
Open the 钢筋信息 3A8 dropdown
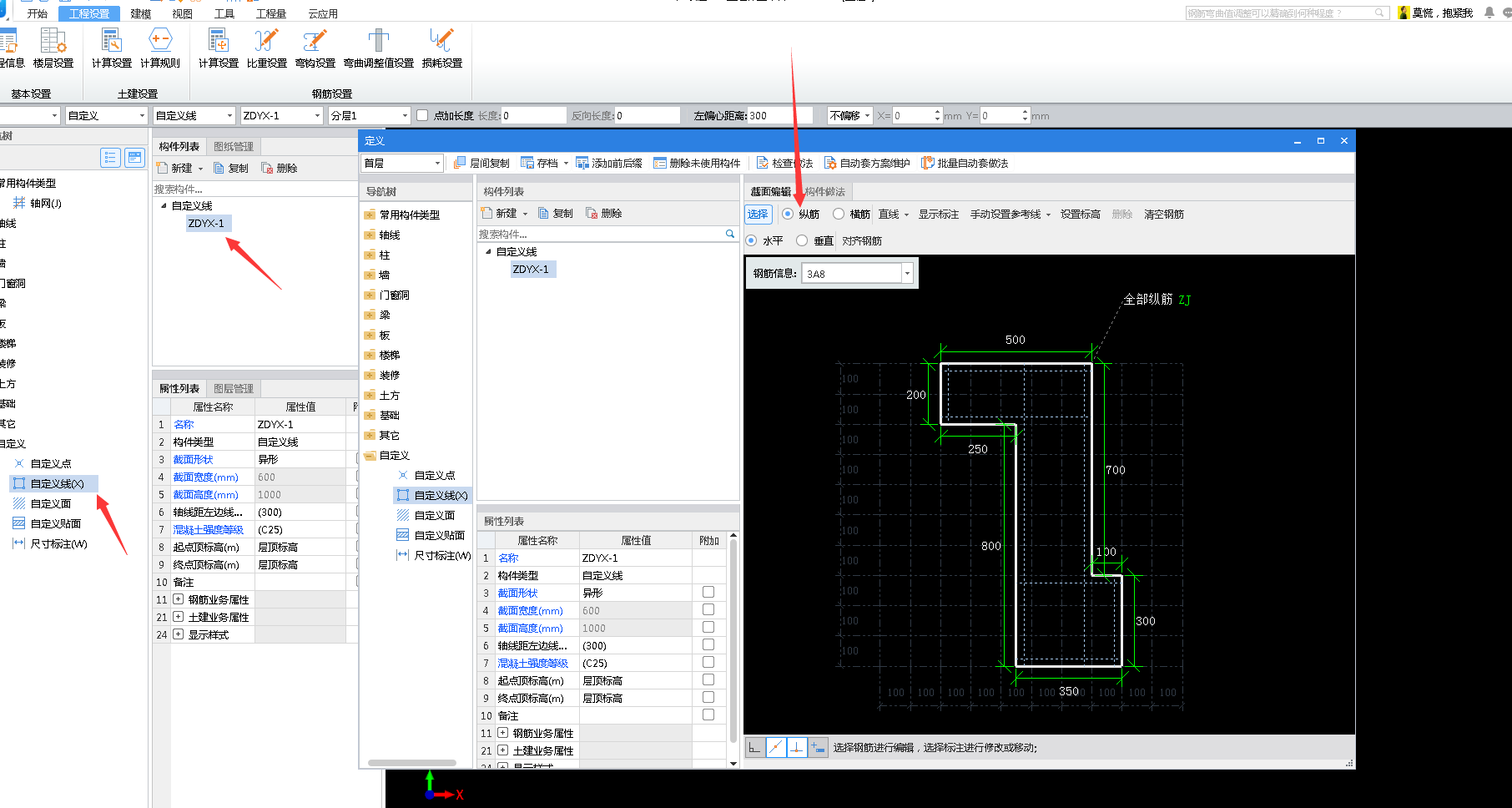907,274
